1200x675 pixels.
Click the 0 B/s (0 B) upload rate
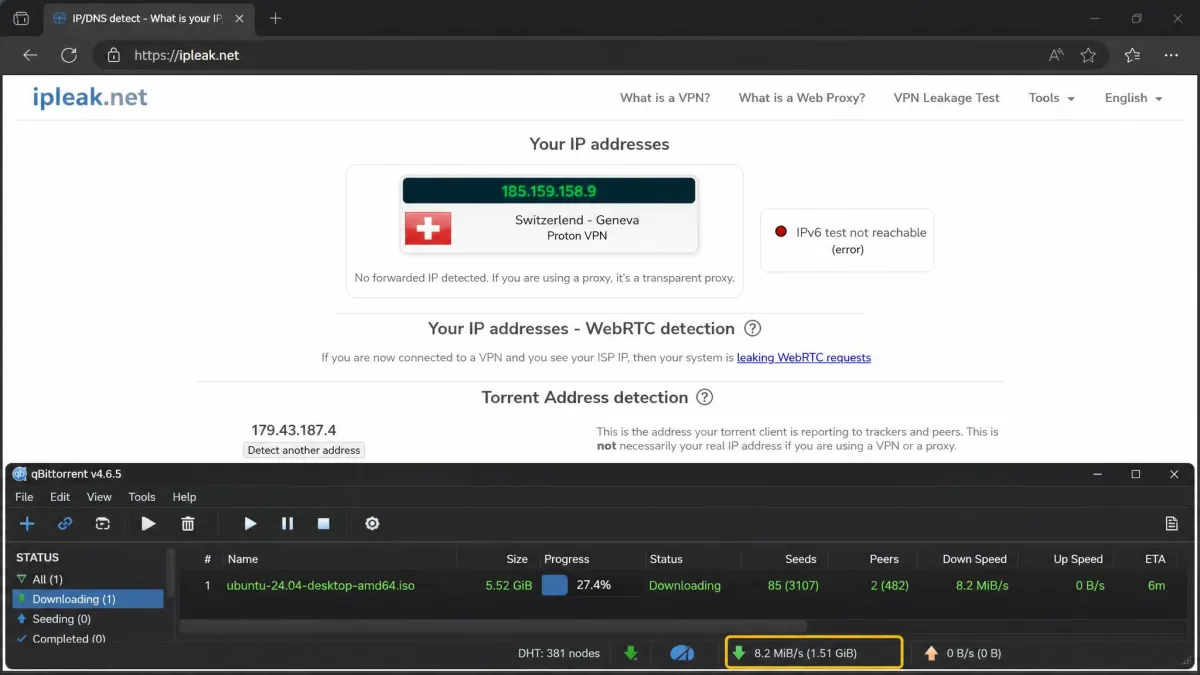962,653
